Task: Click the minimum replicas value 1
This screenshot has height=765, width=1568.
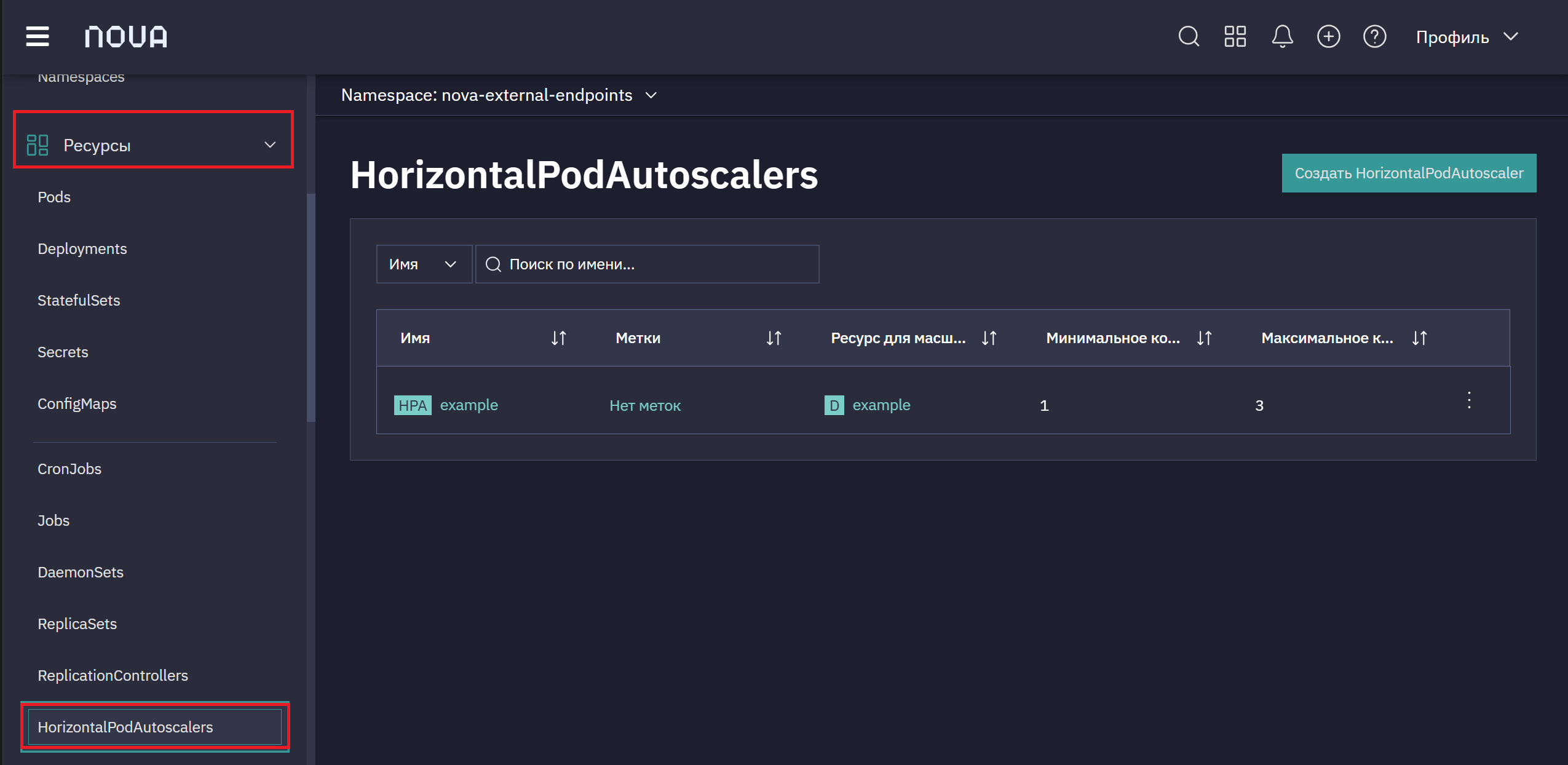Action: [1044, 405]
